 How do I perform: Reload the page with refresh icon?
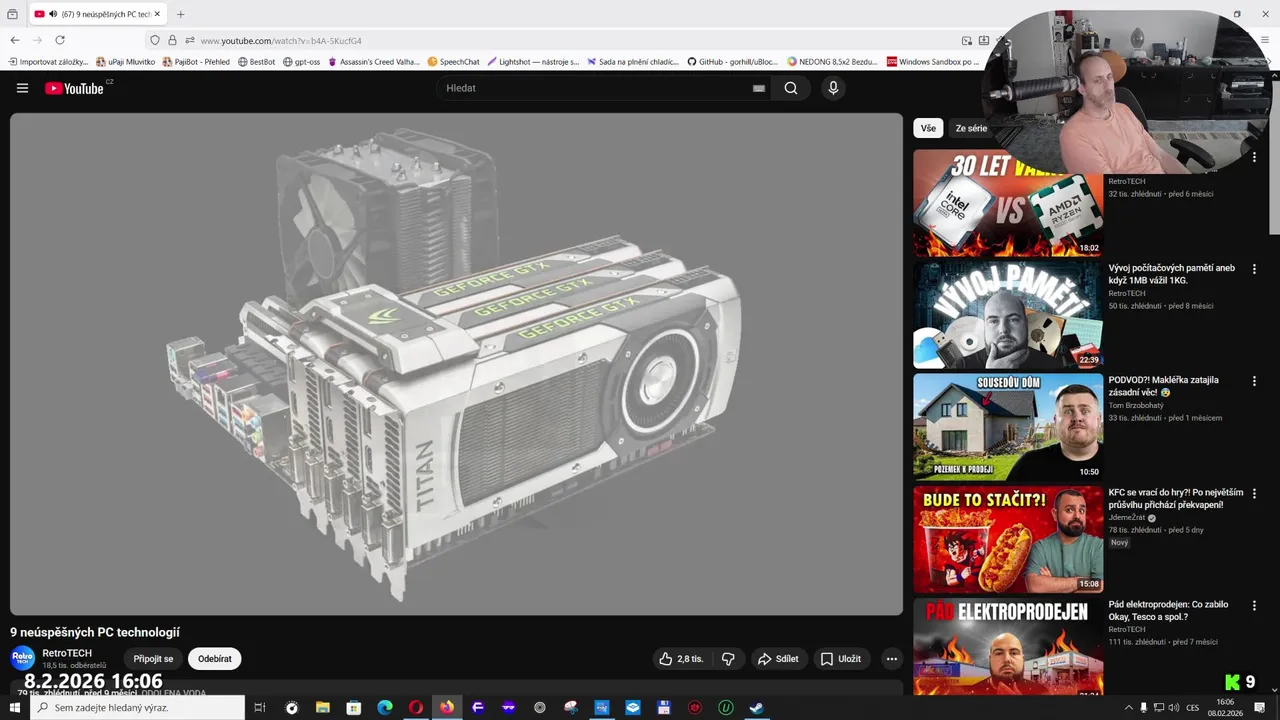point(60,40)
